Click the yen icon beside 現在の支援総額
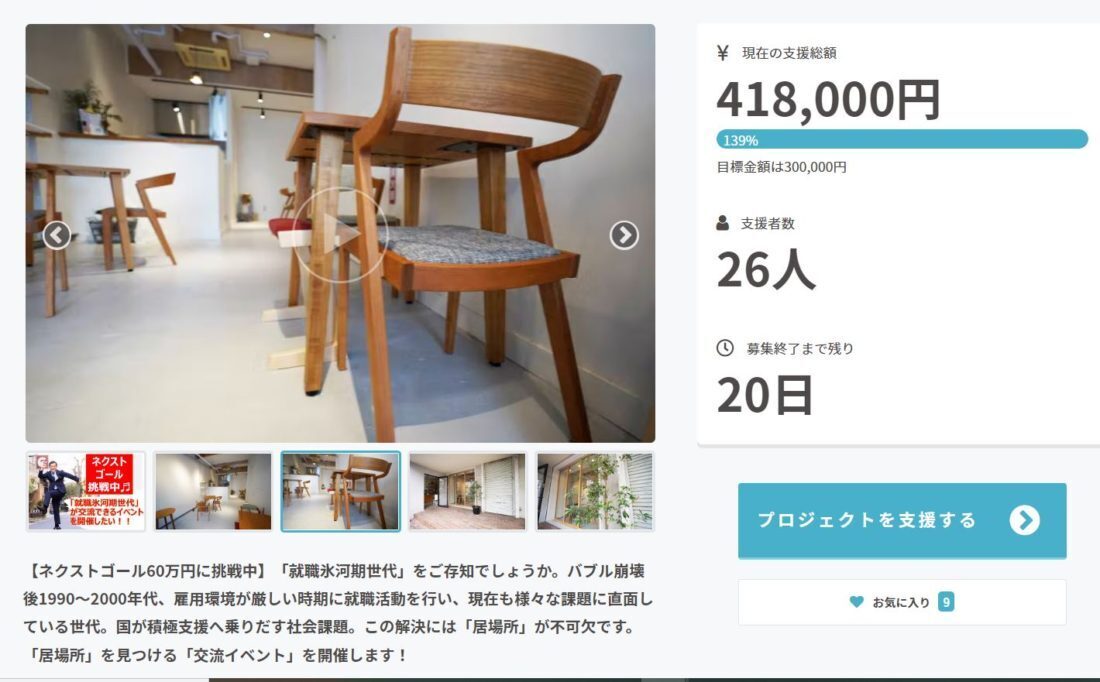The image size is (1100, 682). point(723,53)
